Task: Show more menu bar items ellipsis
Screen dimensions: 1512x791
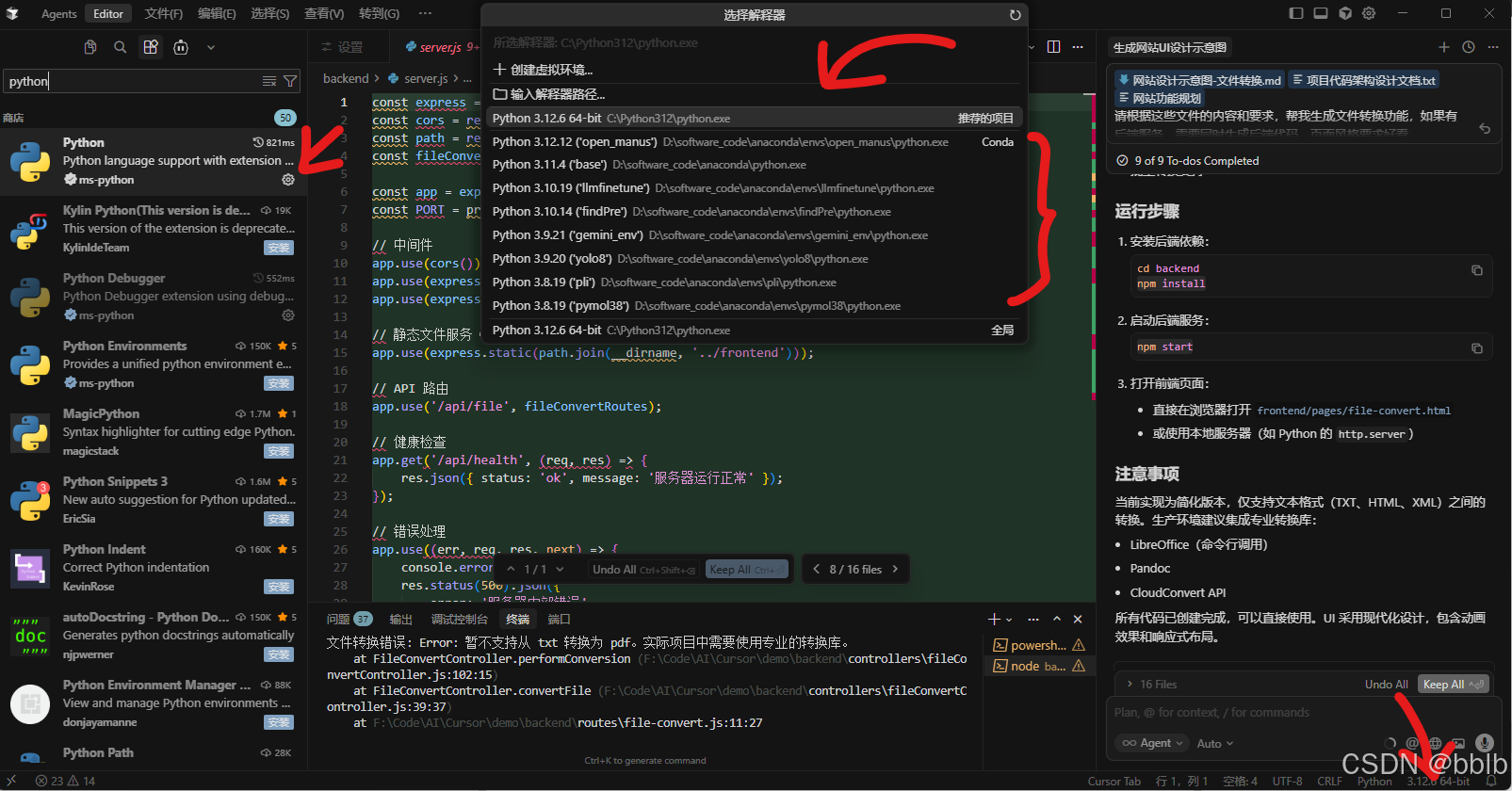Action: pyautogui.click(x=426, y=14)
